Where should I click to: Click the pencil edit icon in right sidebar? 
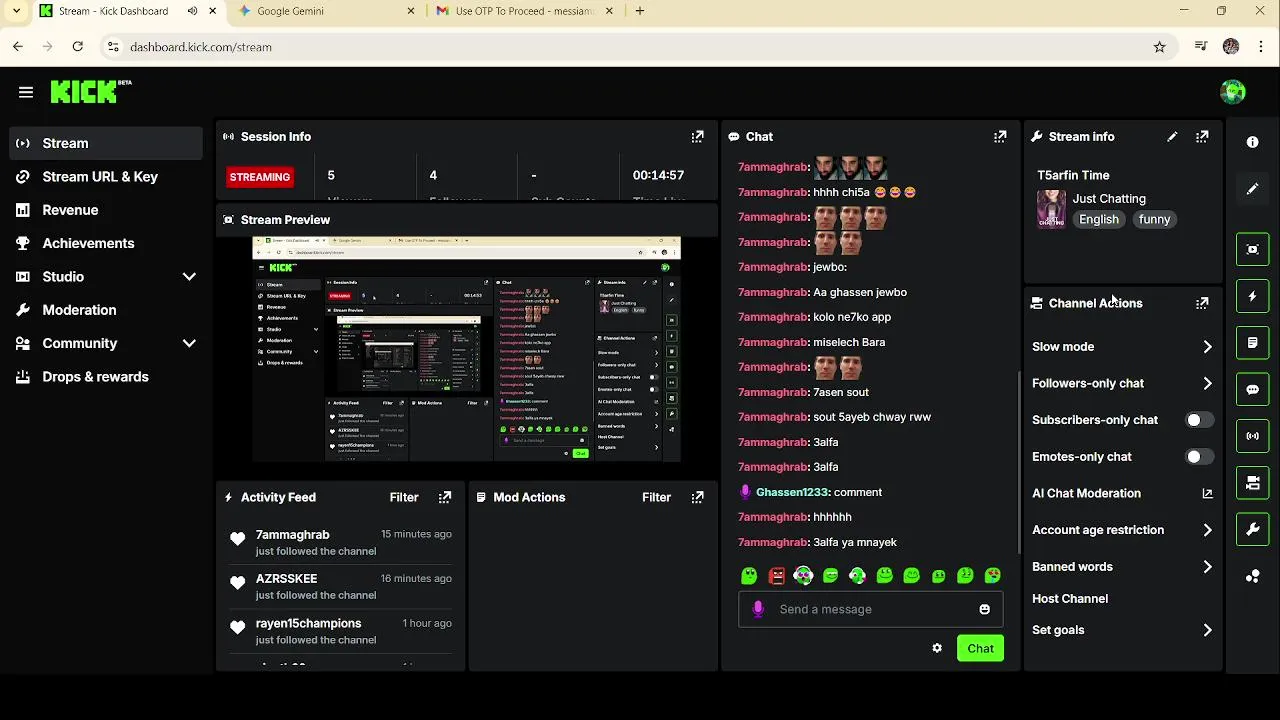(x=1252, y=189)
